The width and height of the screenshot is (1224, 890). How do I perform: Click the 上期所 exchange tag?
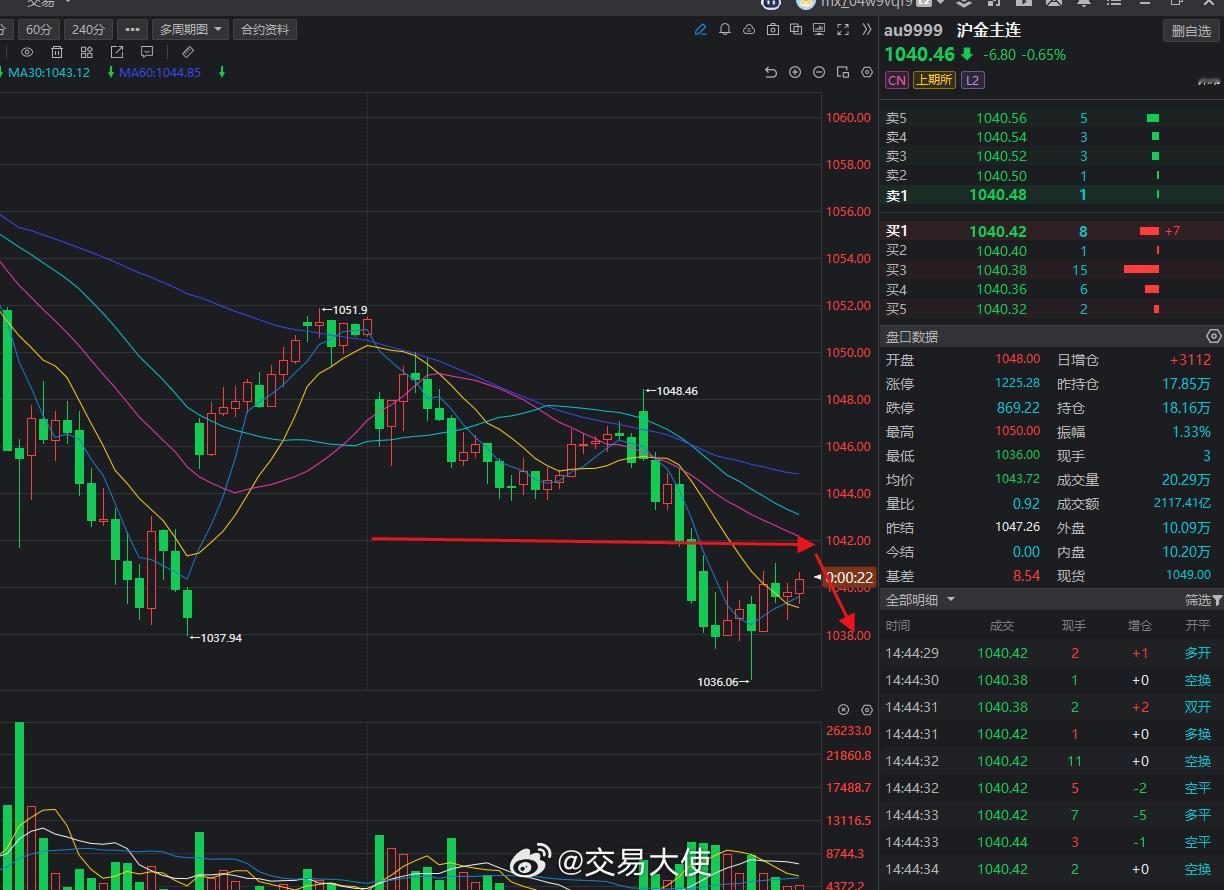pyautogui.click(x=934, y=80)
